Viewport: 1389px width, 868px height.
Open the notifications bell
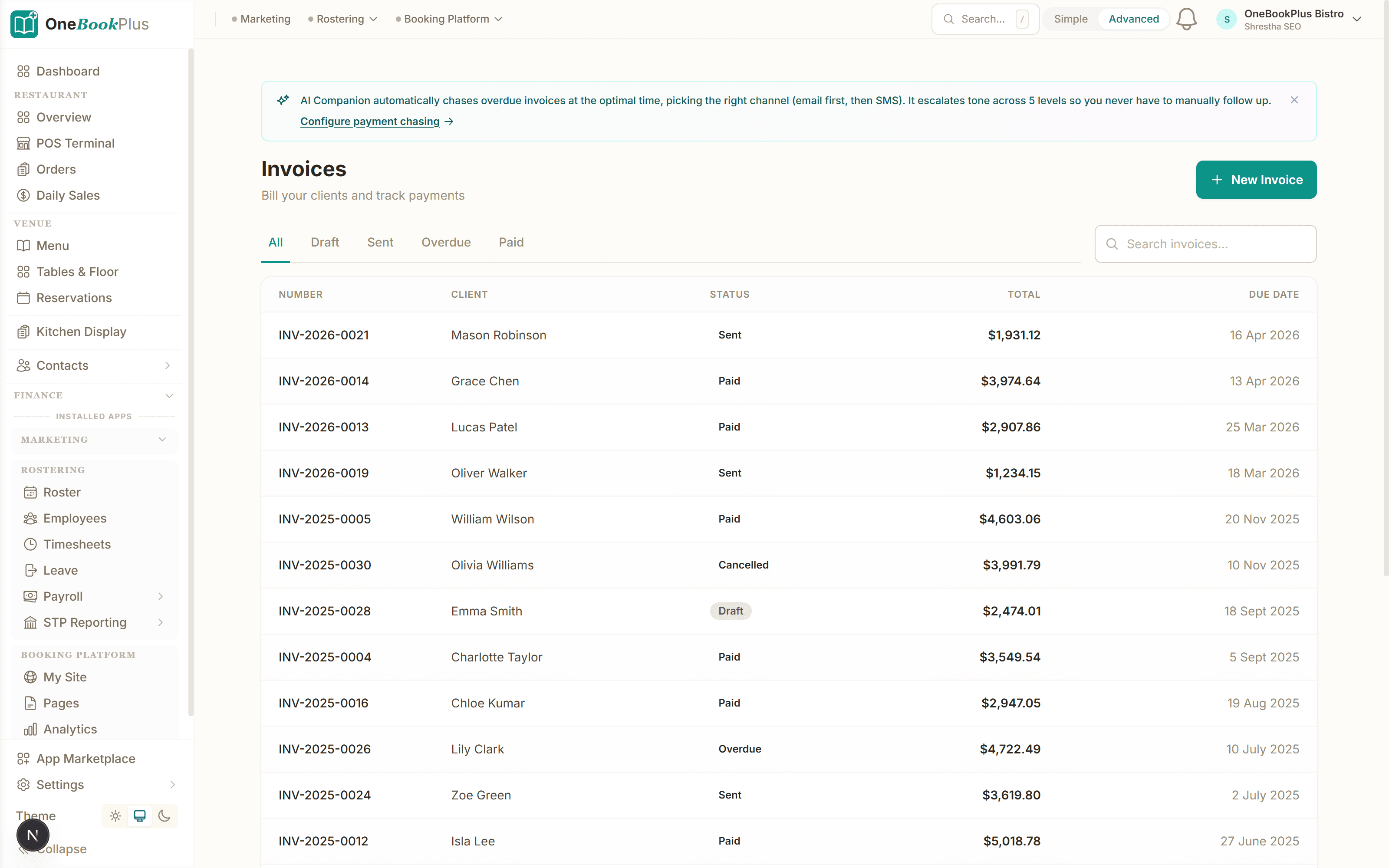[1186, 19]
